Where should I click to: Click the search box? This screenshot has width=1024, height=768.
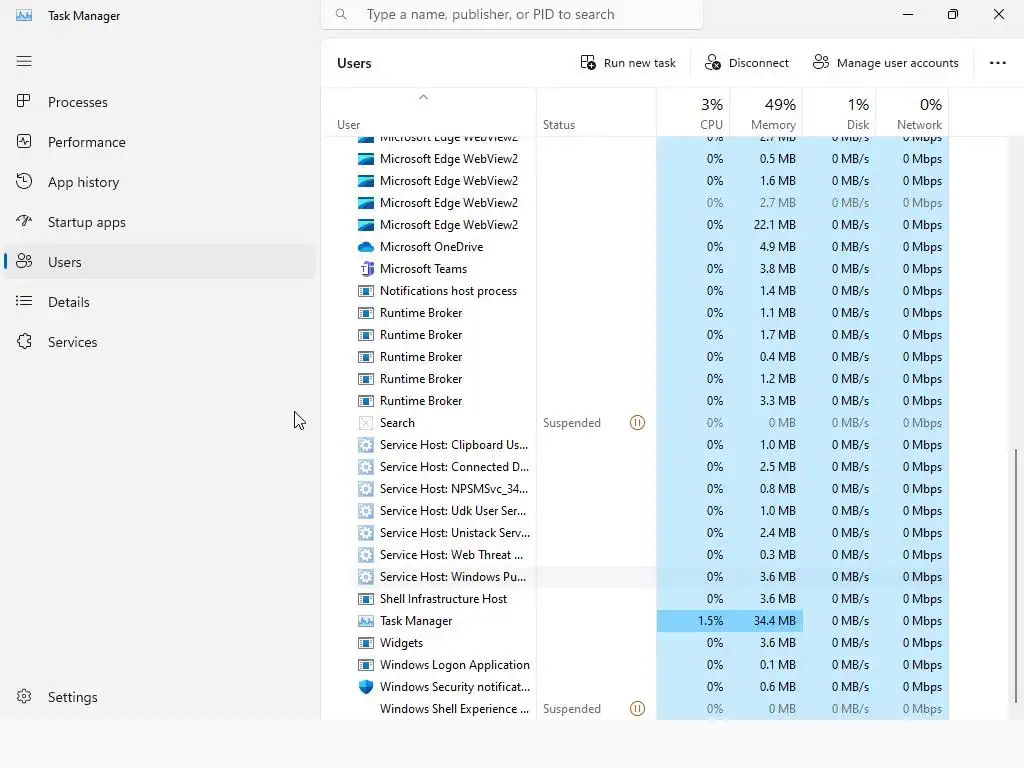(x=512, y=14)
